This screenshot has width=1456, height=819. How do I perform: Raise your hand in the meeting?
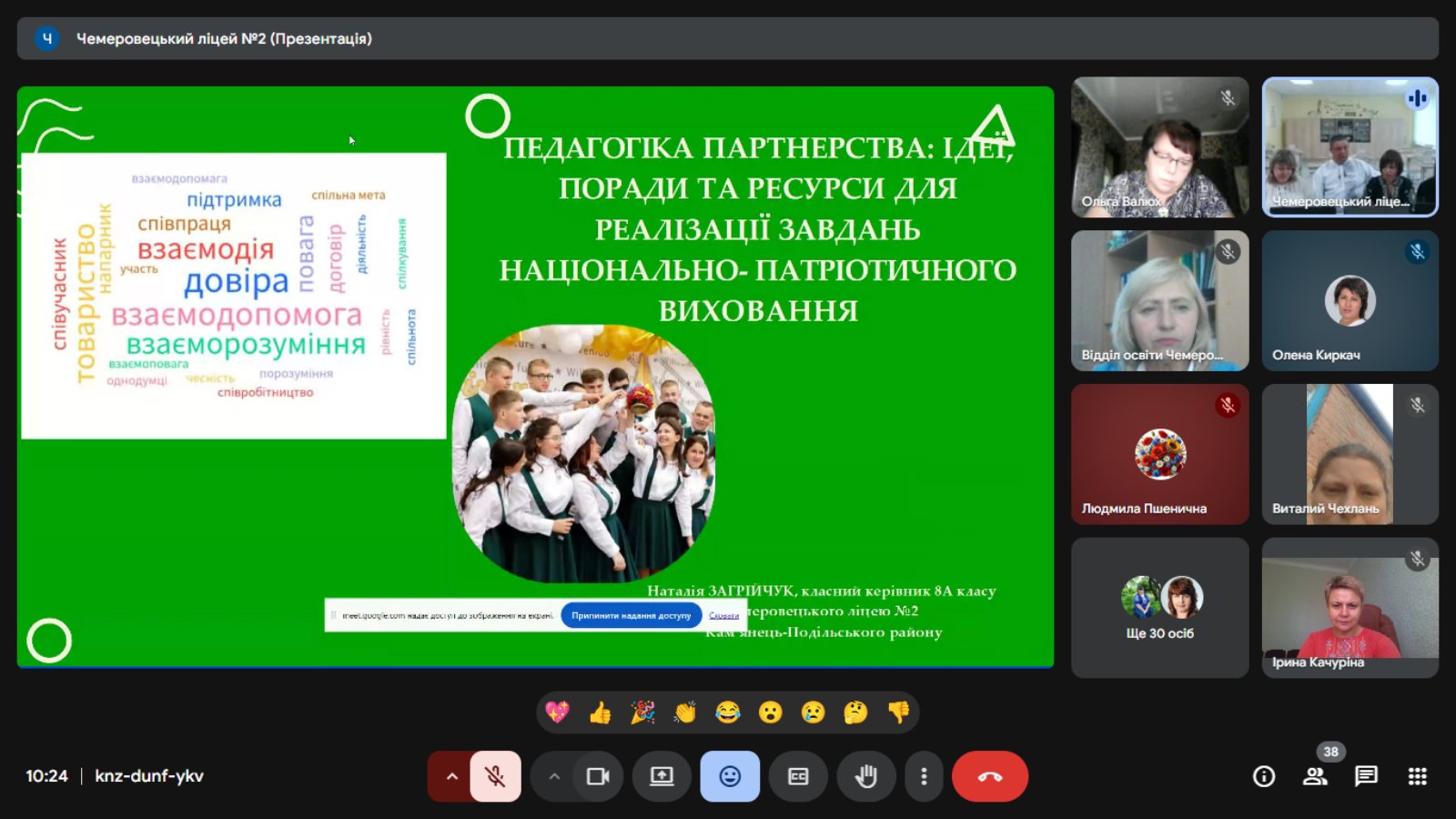(x=865, y=776)
